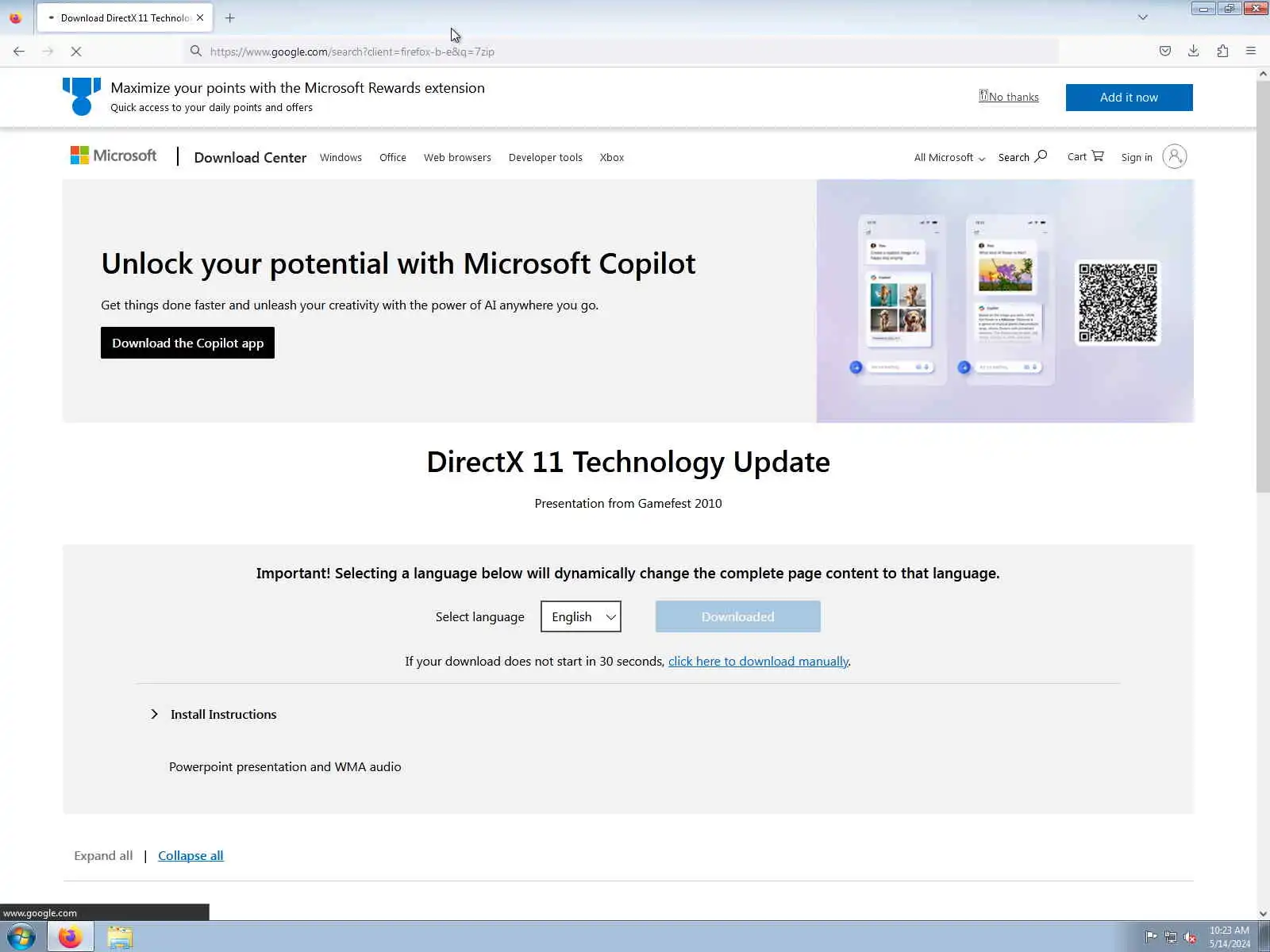The height and width of the screenshot is (952, 1270).
Task: Click the vertical scrollbar thumb
Action: [x=1263, y=286]
